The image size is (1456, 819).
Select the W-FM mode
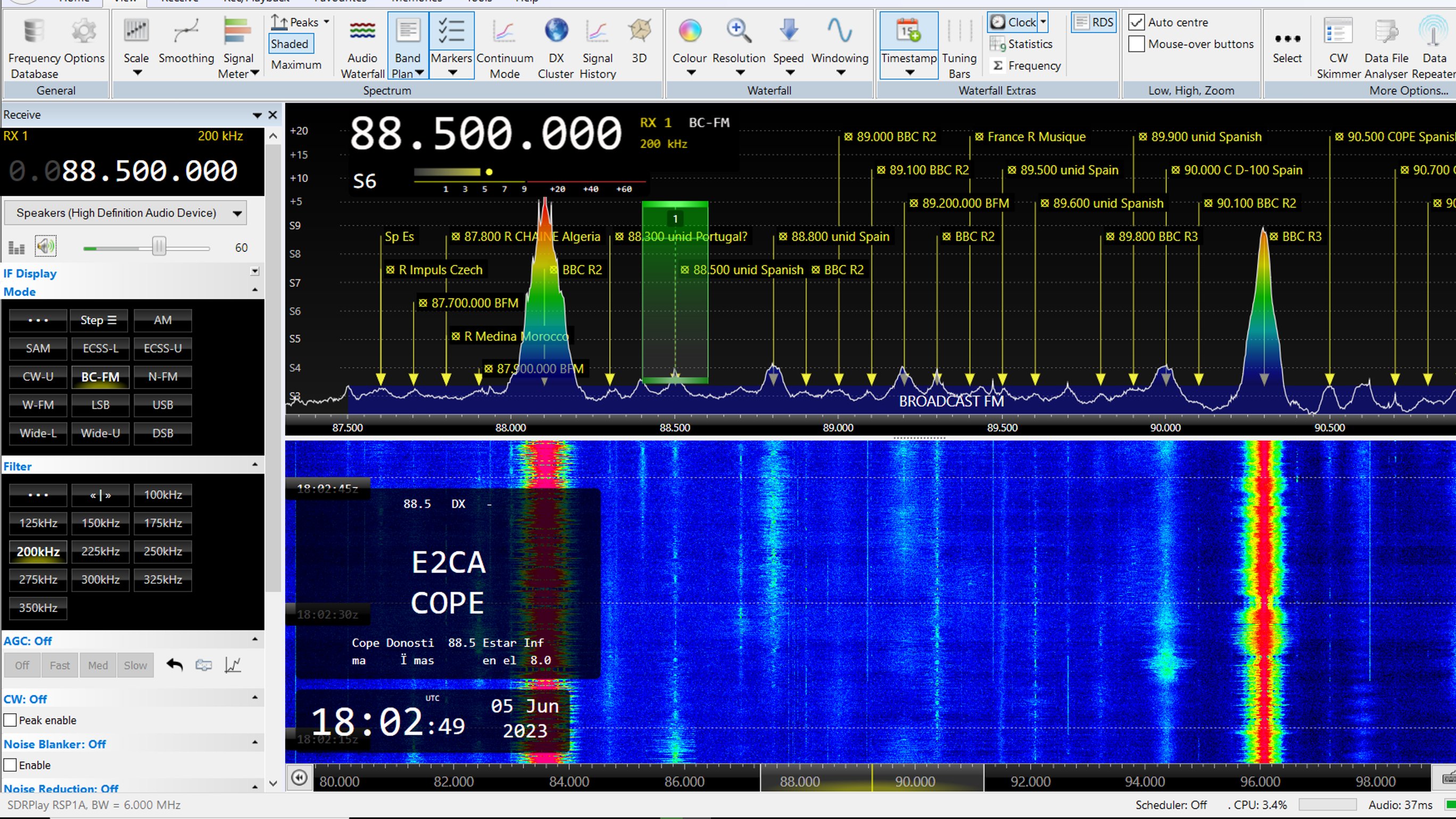(38, 404)
